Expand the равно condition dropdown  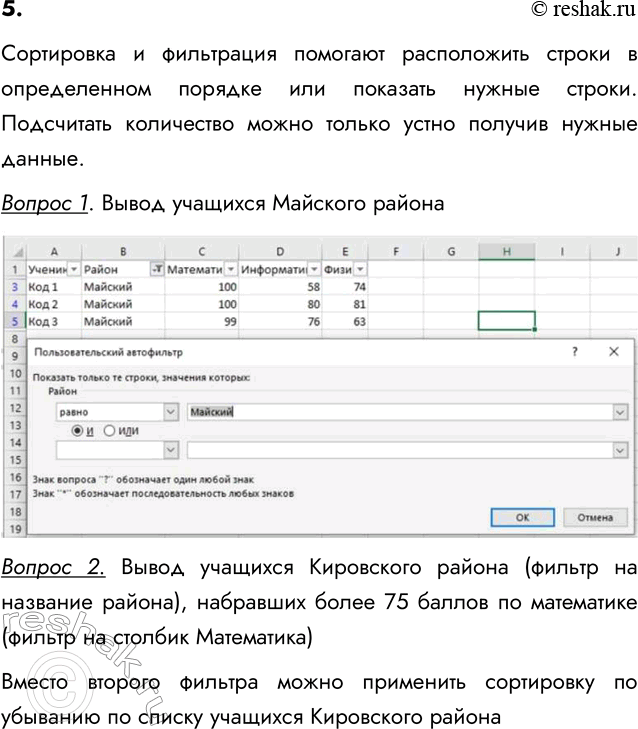point(169,411)
